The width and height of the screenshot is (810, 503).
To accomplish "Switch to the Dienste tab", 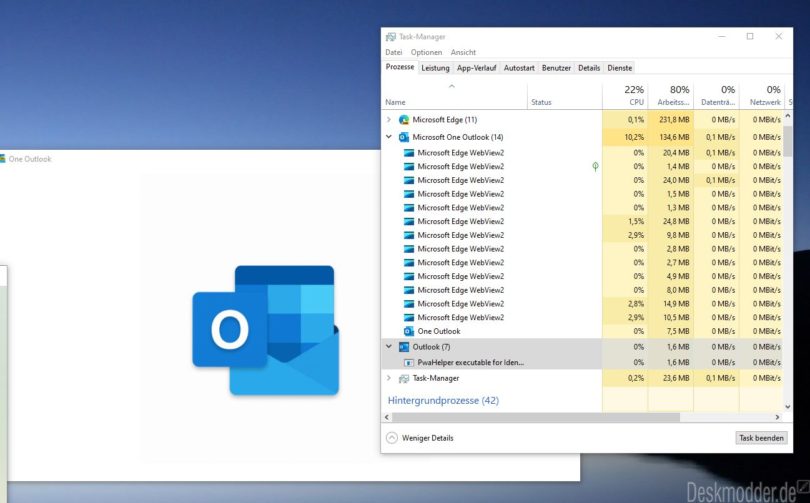I will coord(619,68).
